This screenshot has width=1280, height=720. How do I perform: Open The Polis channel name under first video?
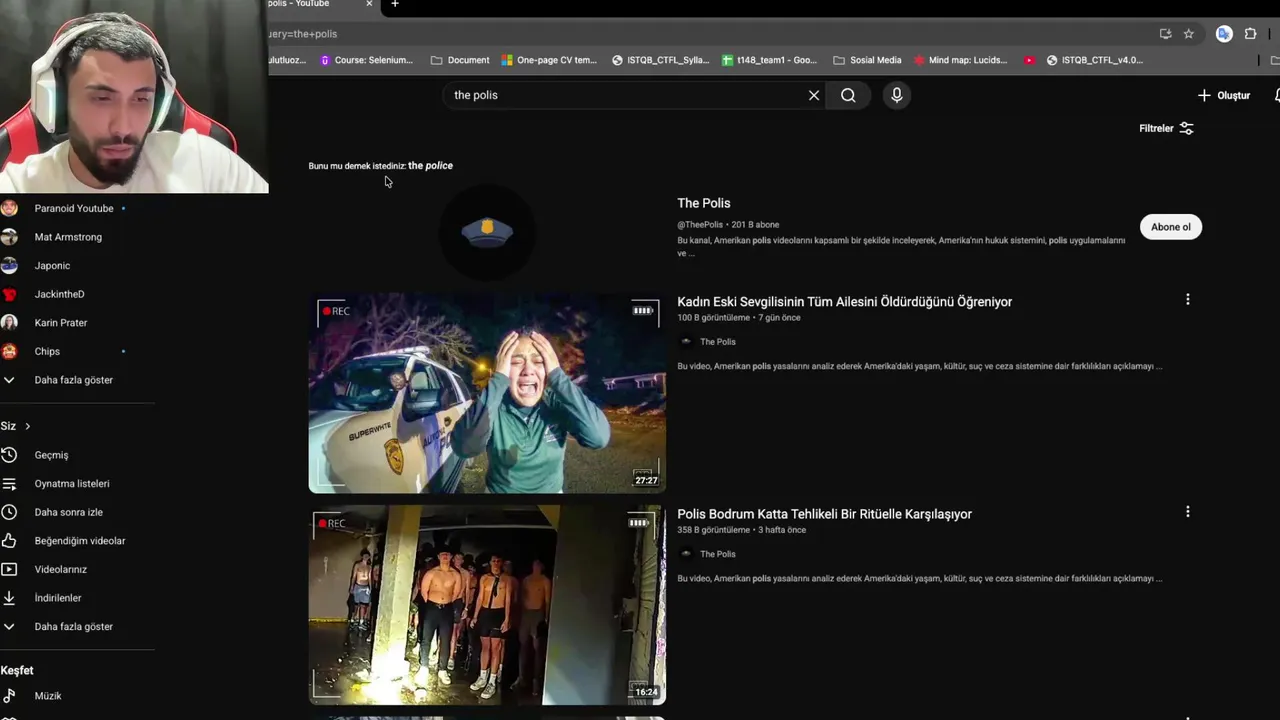717,342
